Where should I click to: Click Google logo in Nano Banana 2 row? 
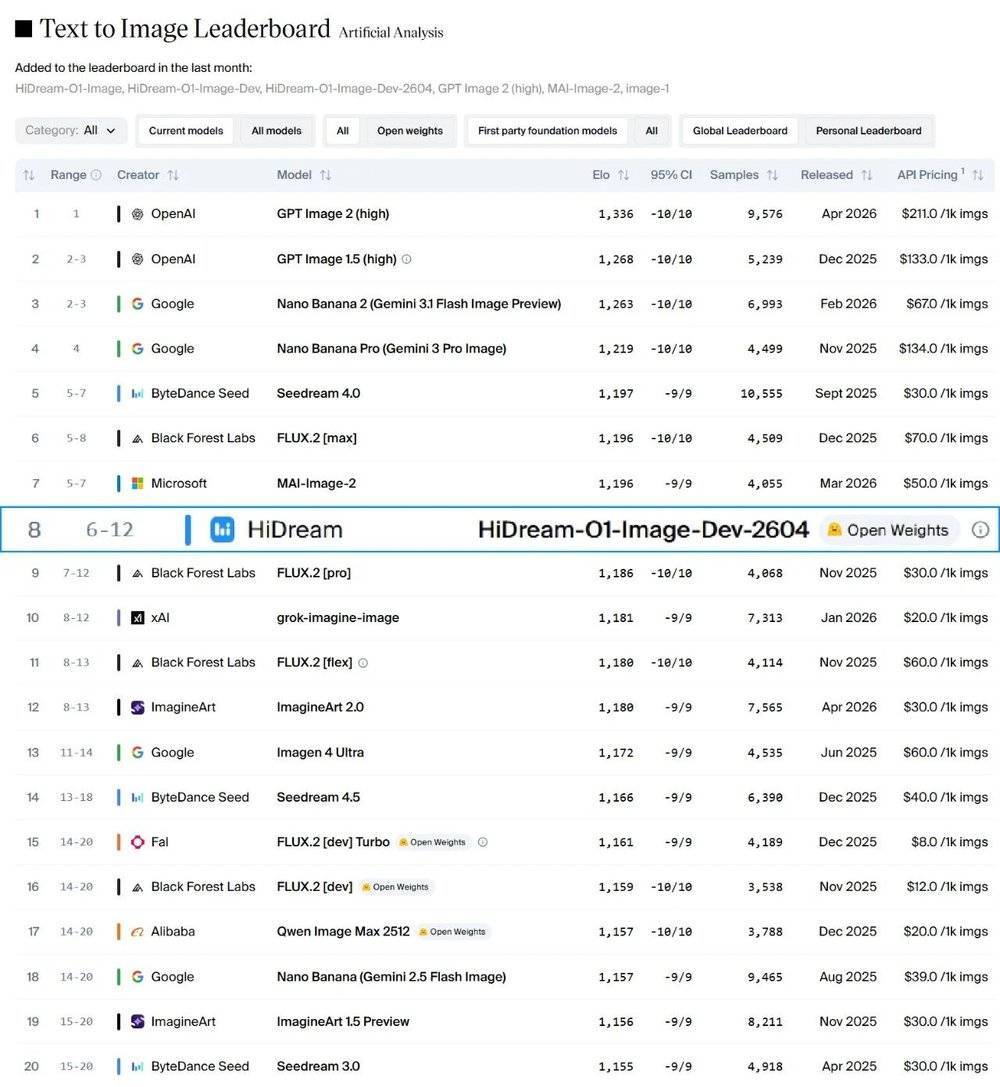[137, 304]
